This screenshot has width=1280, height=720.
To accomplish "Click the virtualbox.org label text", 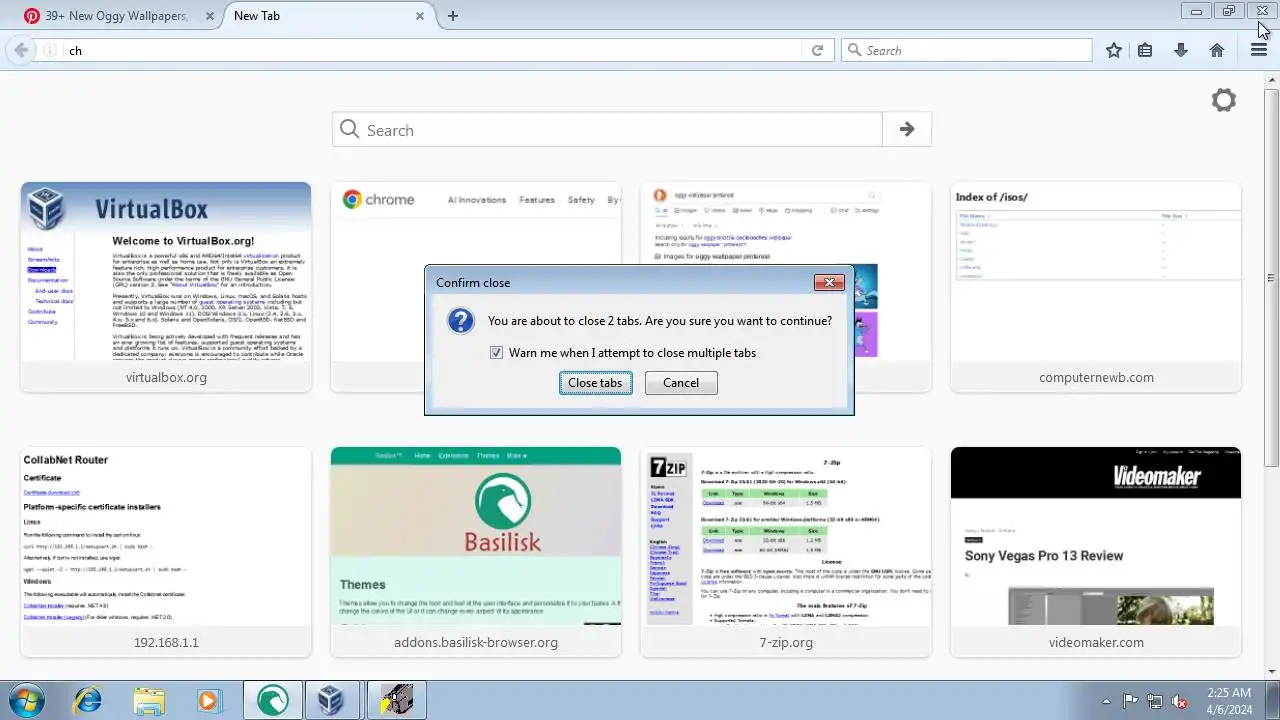I will pyautogui.click(x=166, y=378).
